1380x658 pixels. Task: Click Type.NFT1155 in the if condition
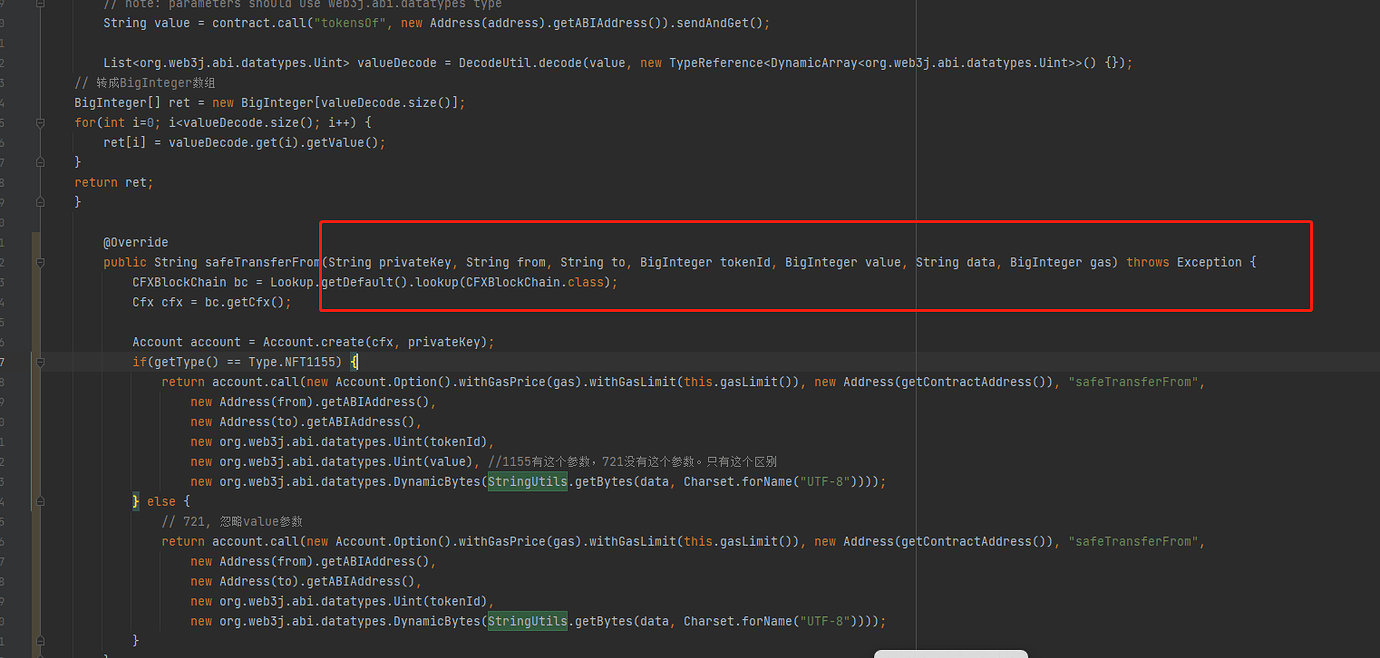tap(297, 362)
